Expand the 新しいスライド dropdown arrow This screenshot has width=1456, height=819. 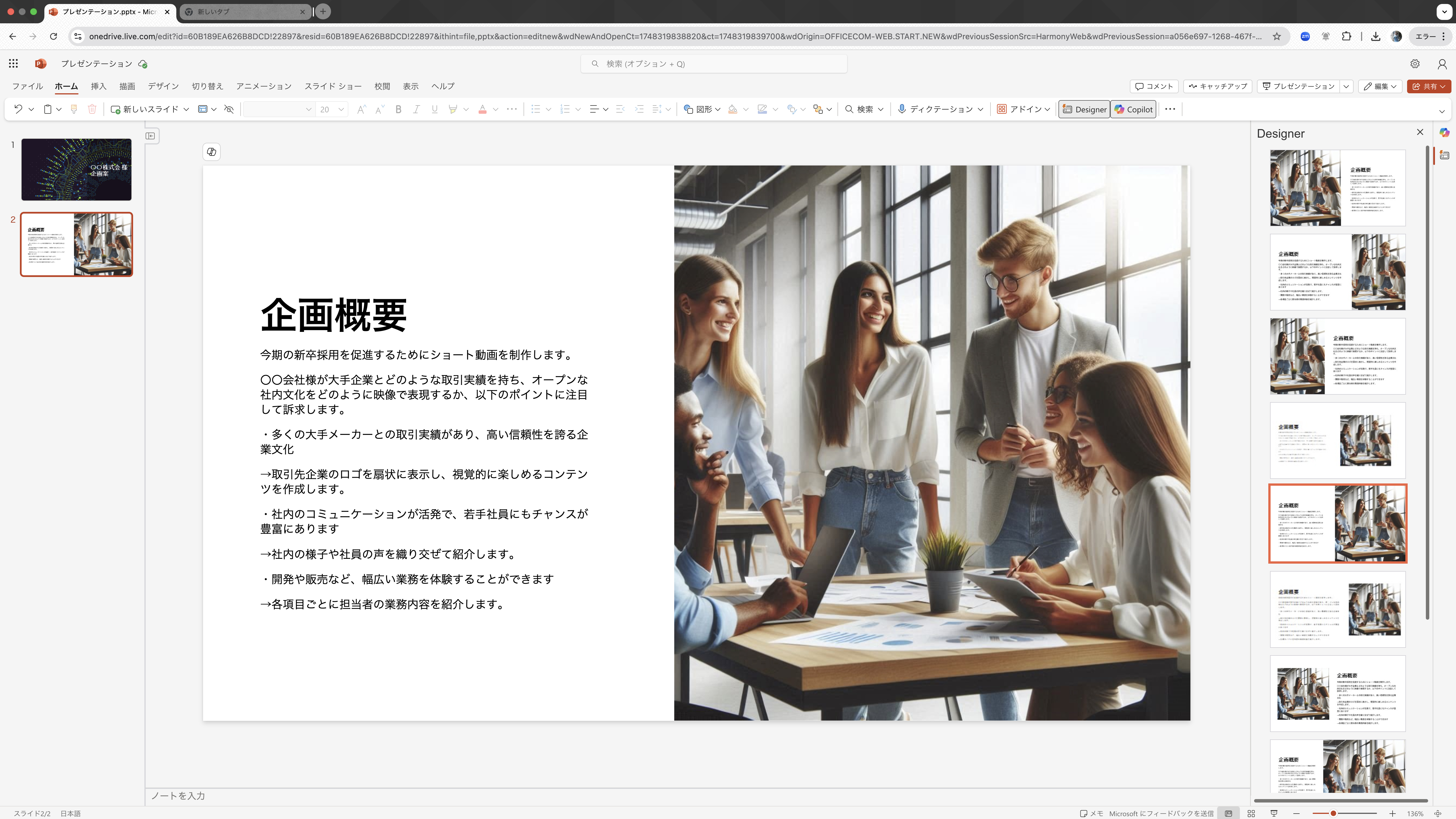(x=187, y=109)
